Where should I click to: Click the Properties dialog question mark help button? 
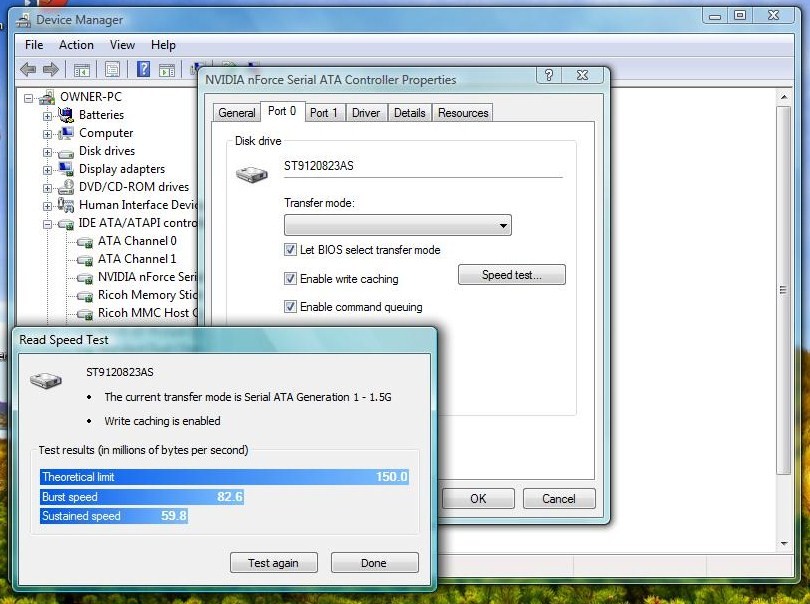tap(549, 75)
